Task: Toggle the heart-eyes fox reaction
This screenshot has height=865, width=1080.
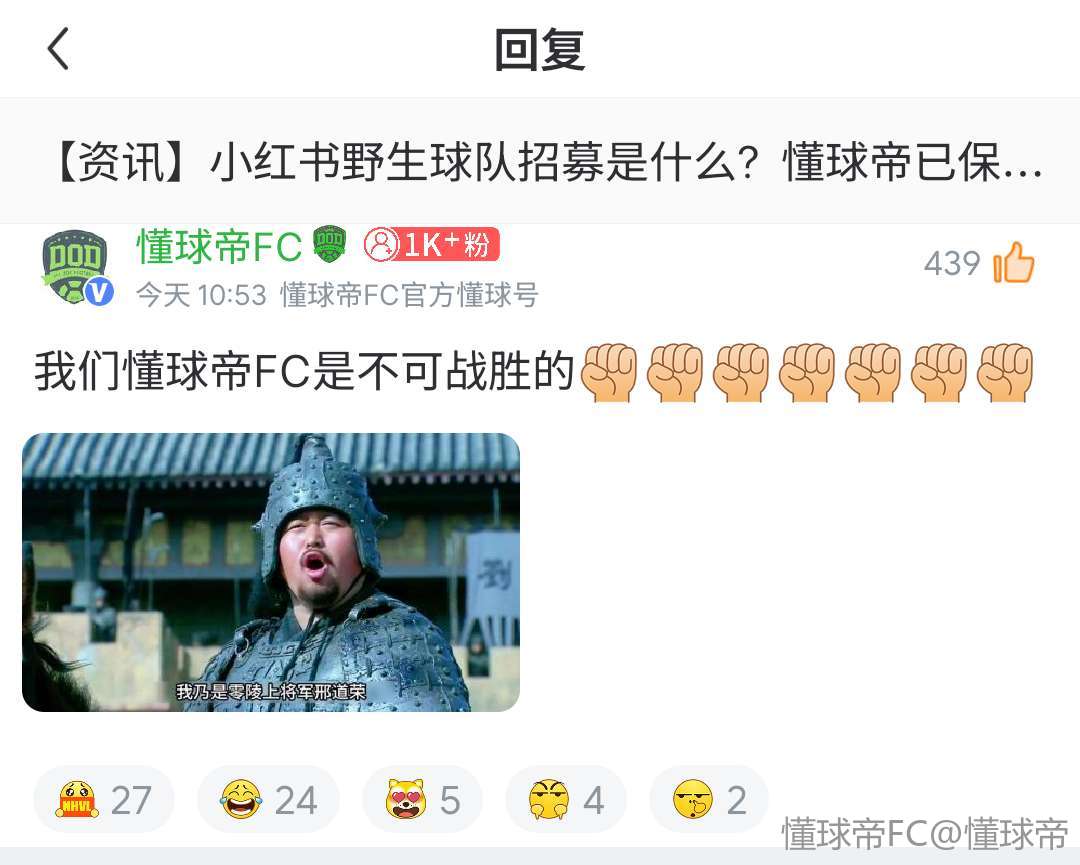Action: pyautogui.click(x=422, y=800)
